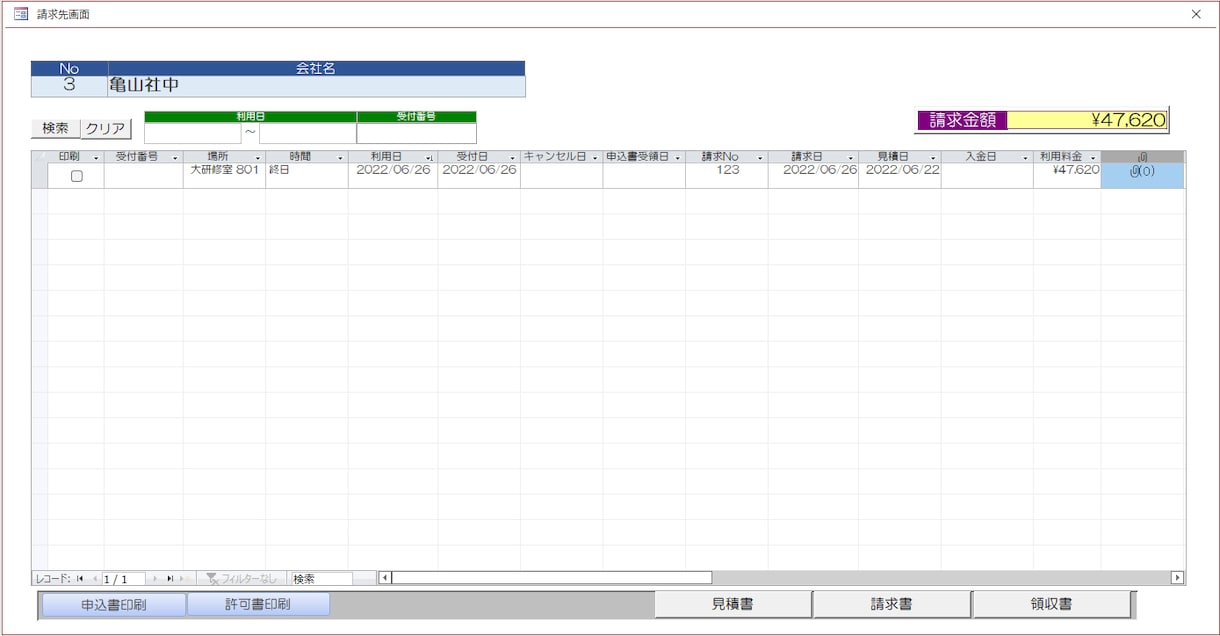Select the first row's record selector
Screen dimensions: 1220x636
[40, 175]
